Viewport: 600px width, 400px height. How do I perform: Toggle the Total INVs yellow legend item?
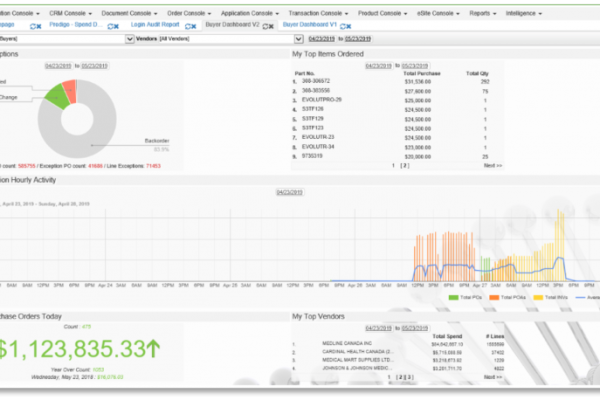[x=548, y=299]
